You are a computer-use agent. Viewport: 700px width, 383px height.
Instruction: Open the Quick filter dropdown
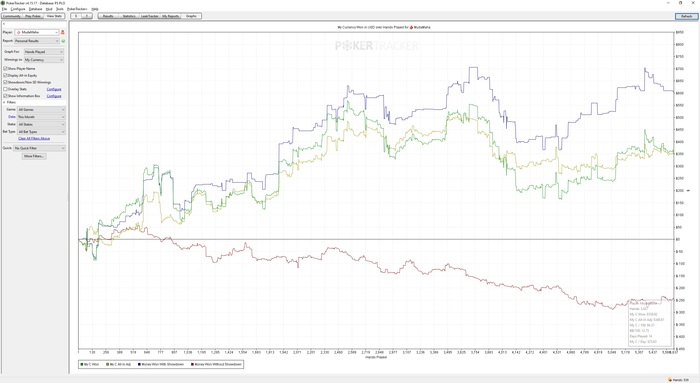tap(39, 148)
